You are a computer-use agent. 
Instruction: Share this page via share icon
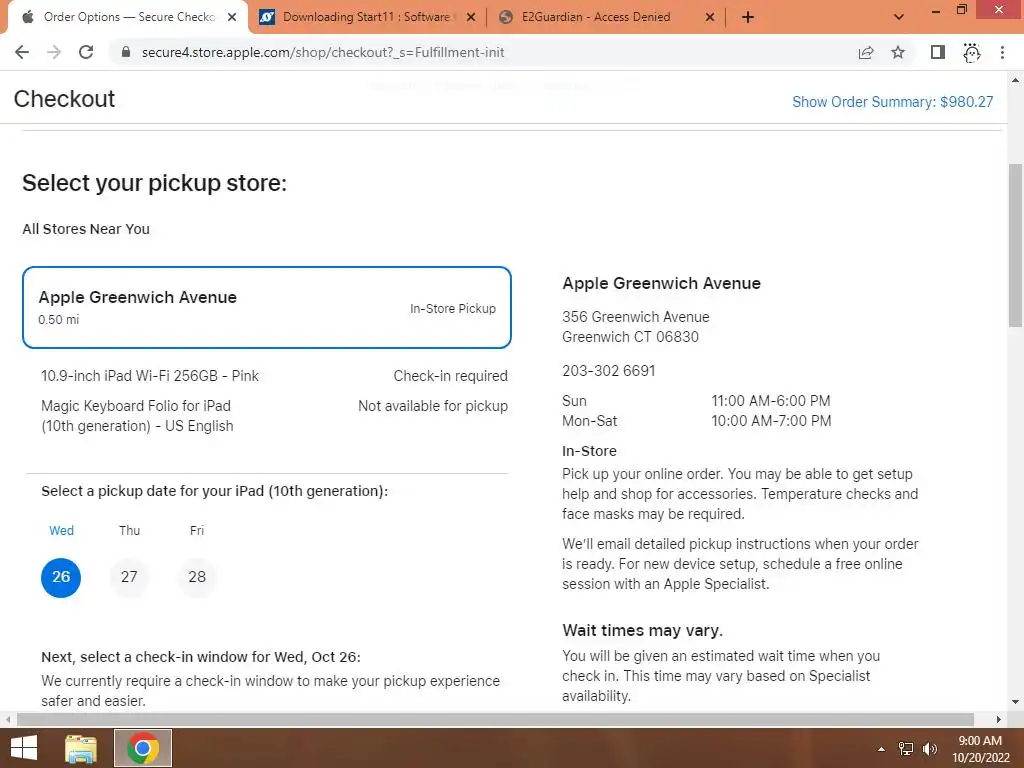(x=866, y=52)
